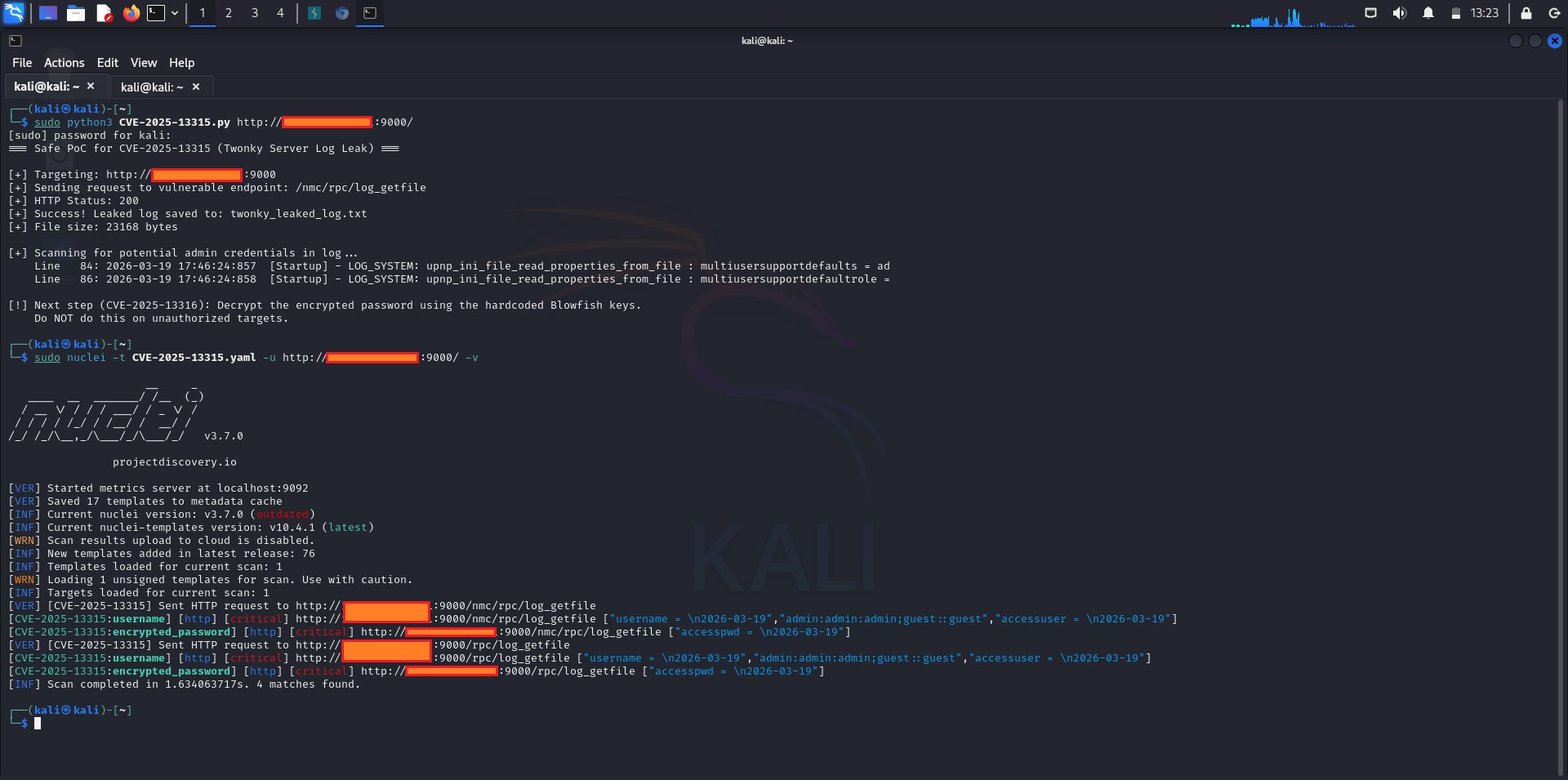This screenshot has height=780, width=1568.
Task: Close the second terminal tab
Action: (x=196, y=86)
